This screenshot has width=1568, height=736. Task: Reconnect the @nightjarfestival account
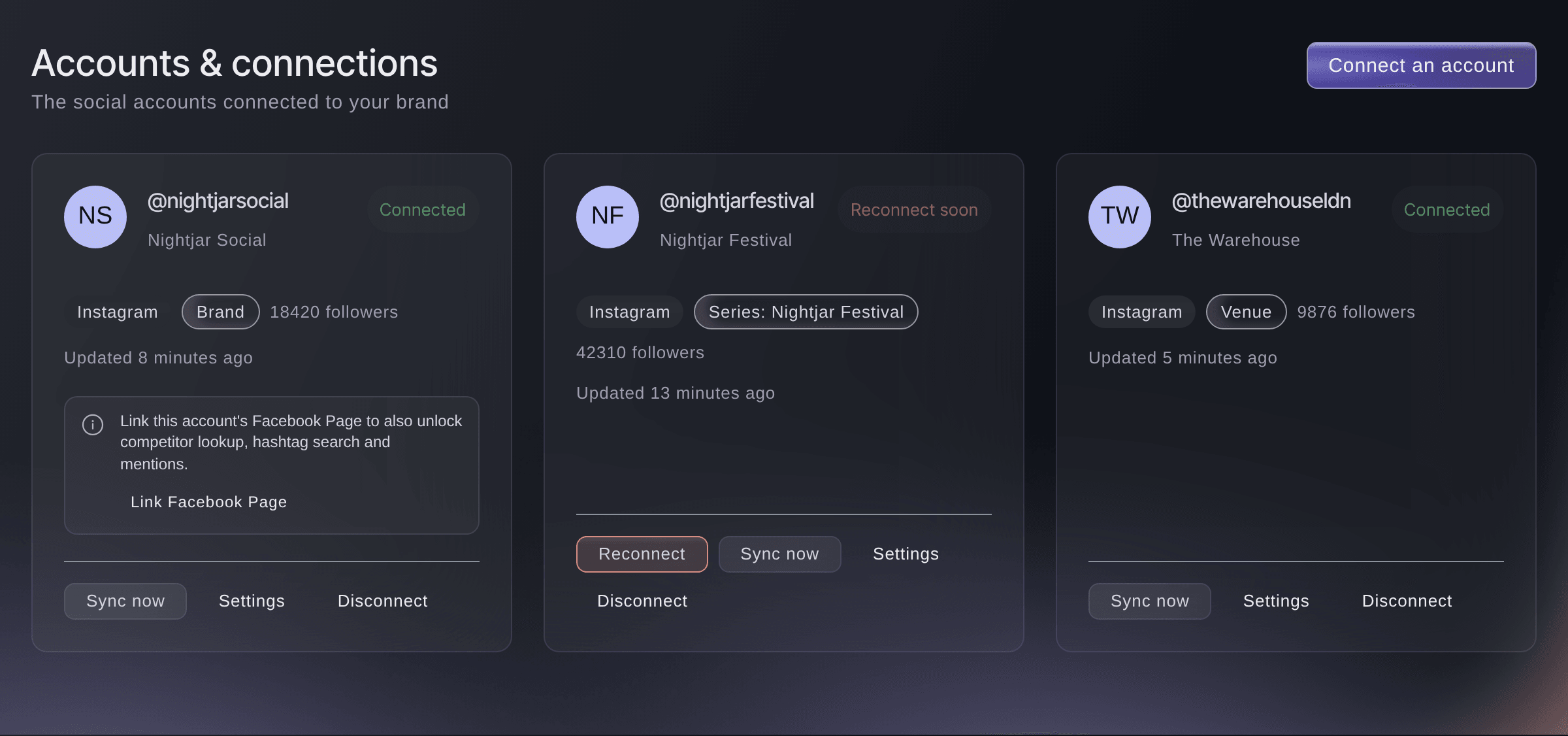tap(642, 554)
